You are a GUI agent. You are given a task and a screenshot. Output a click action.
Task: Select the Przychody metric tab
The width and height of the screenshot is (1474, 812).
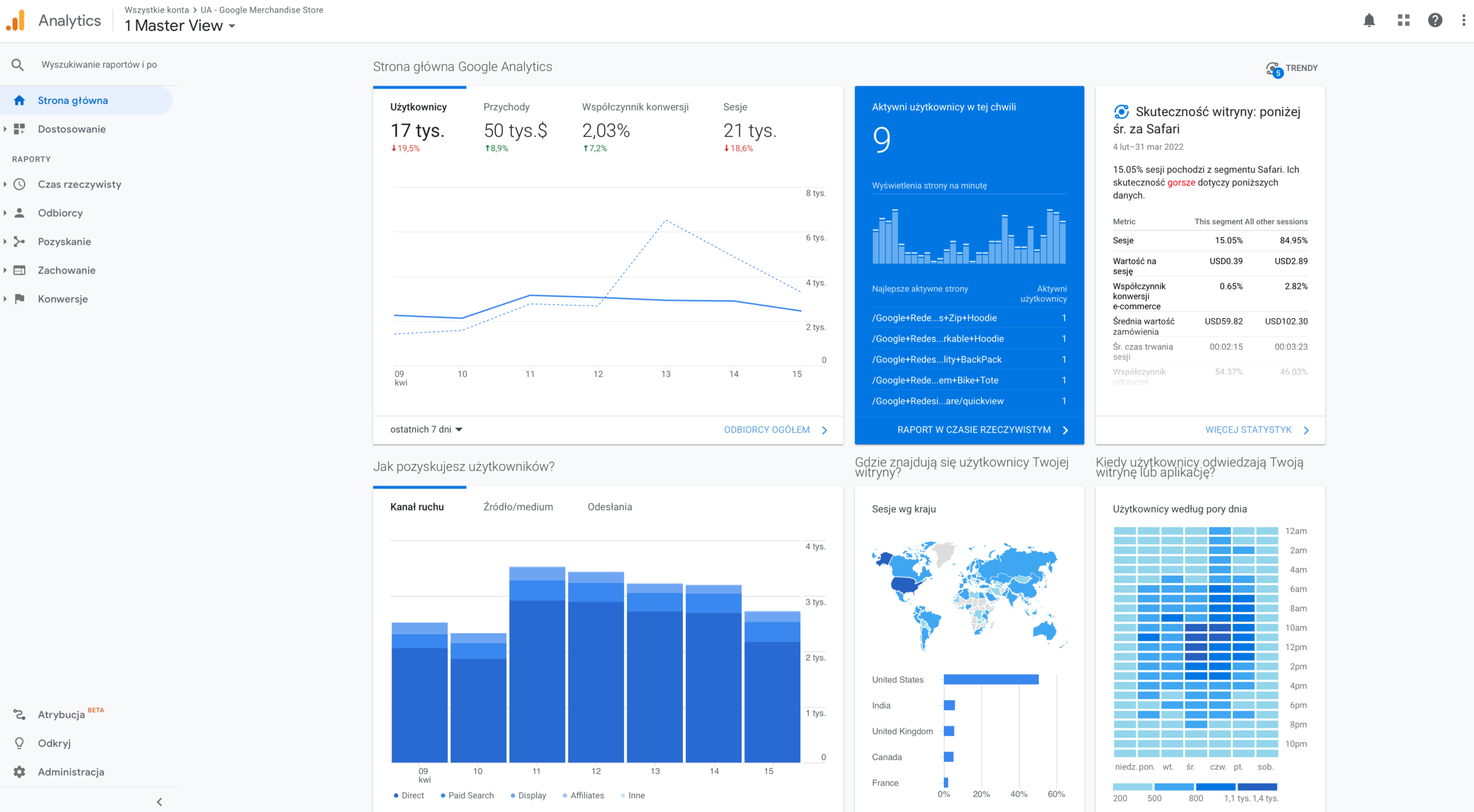click(x=516, y=127)
